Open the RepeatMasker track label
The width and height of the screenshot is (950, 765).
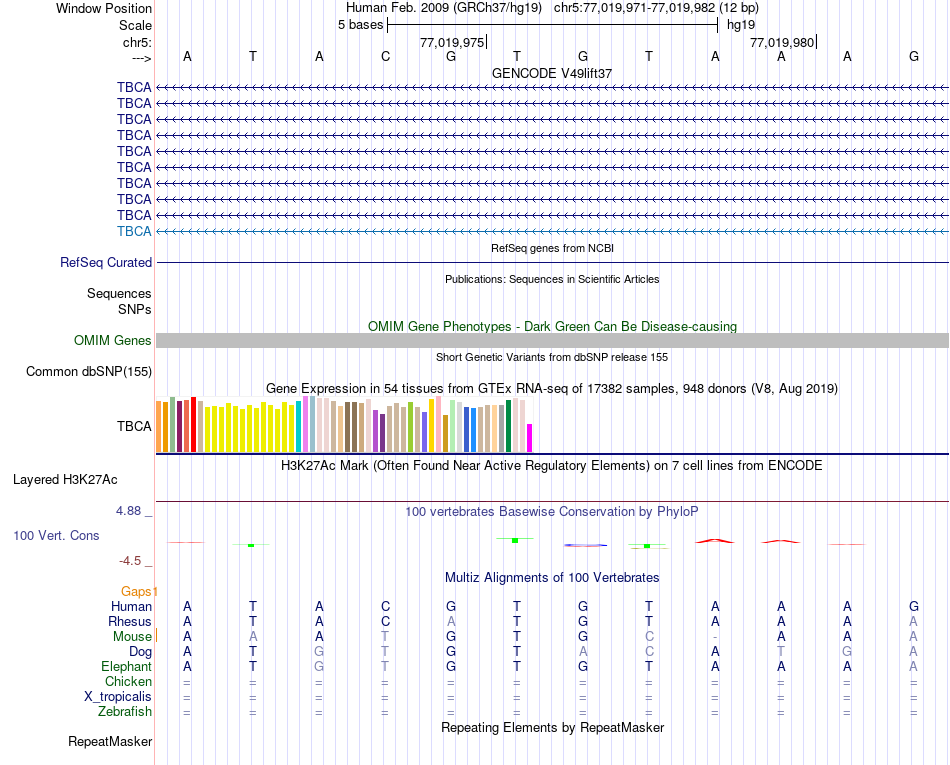pyautogui.click(x=110, y=741)
